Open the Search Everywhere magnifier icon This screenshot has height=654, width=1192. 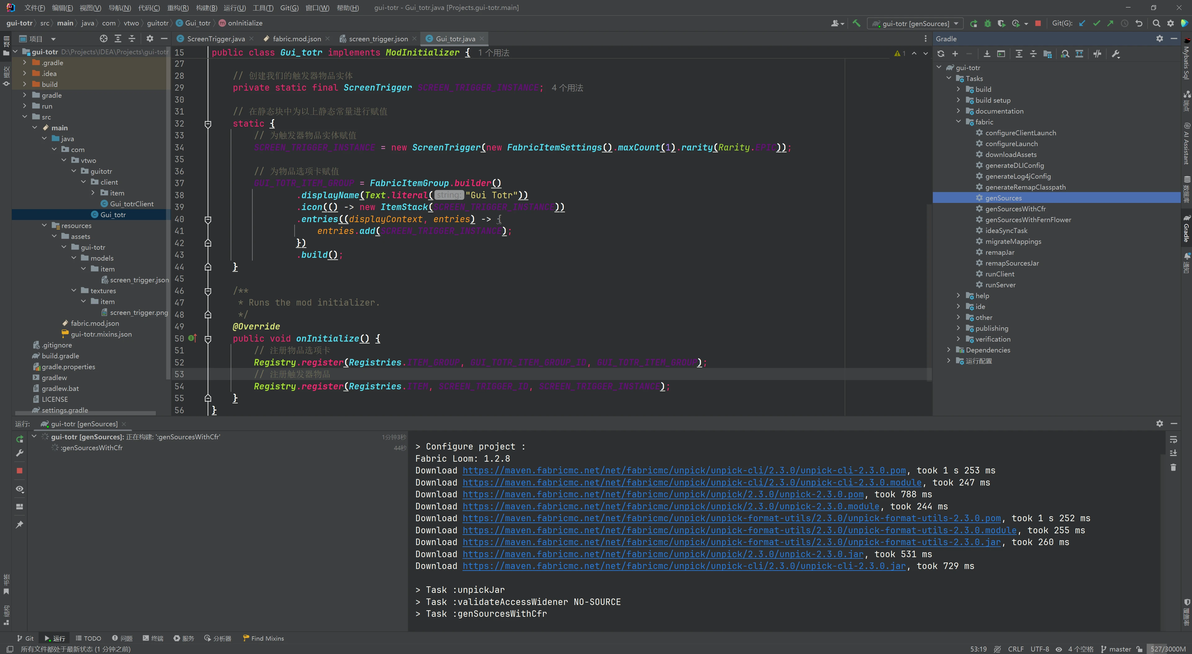click(x=1156, y=23)
